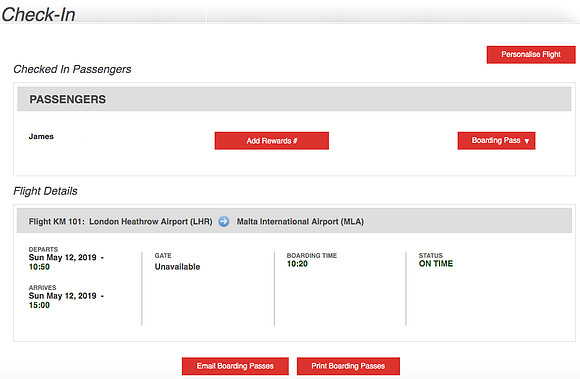Click Malta International Airport (MLA) text

300,221
